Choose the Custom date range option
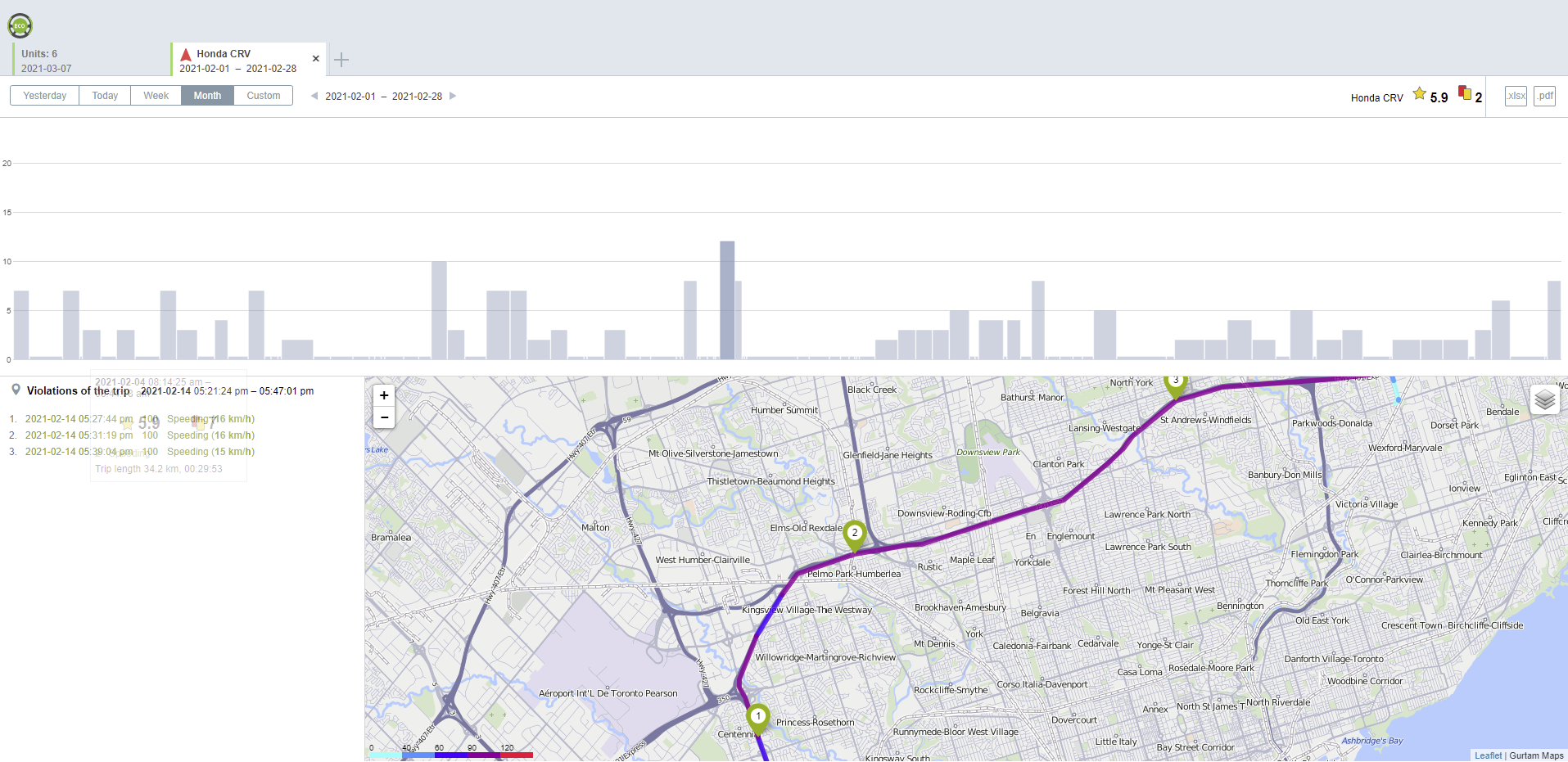Image resolution: width=1568 pixels, height=762 pixels. click(x=263, y=96)
